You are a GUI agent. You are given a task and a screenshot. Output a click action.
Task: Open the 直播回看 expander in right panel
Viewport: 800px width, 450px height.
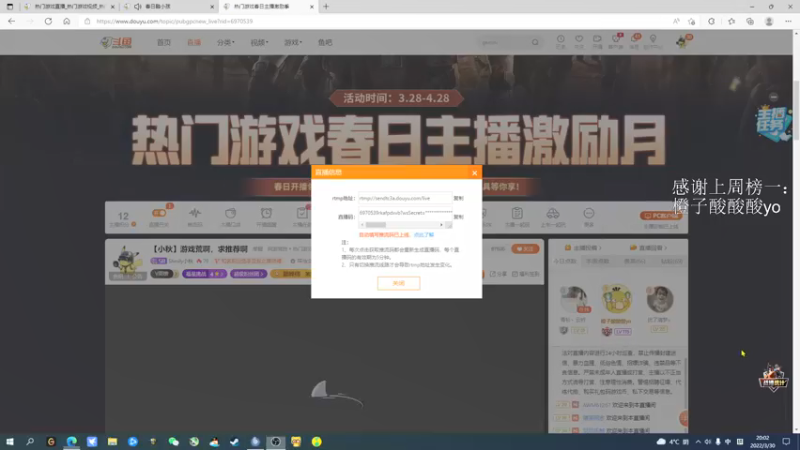pyautogui.click(x=648, y=247)
